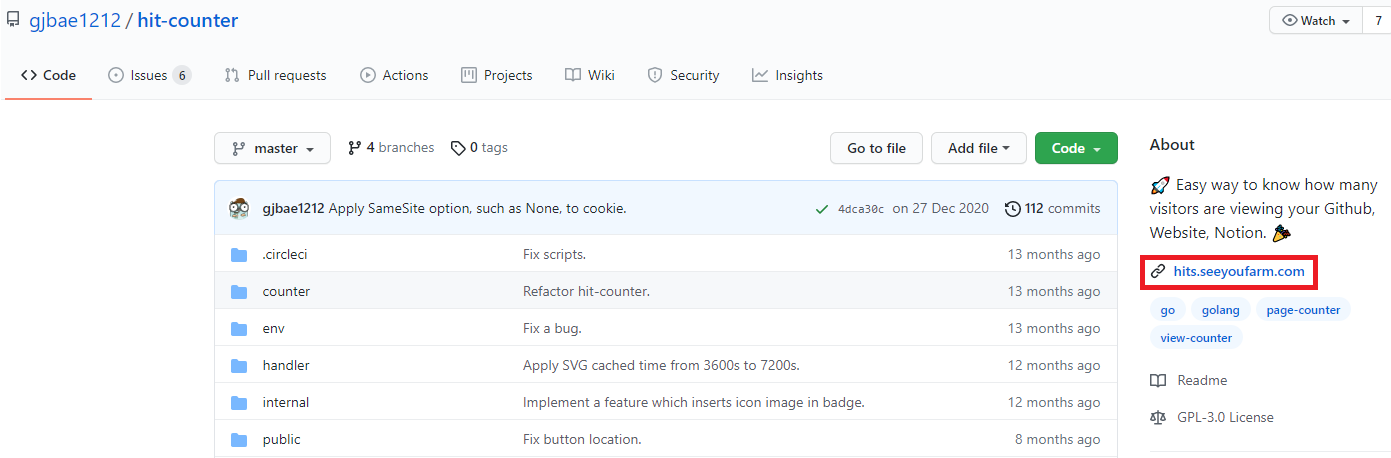
Task: Open the Wiki tab
Action: [590, 75]
